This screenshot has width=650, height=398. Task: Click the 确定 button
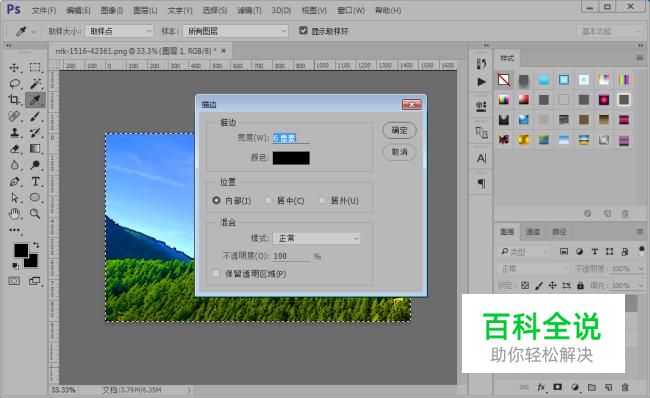399,130
